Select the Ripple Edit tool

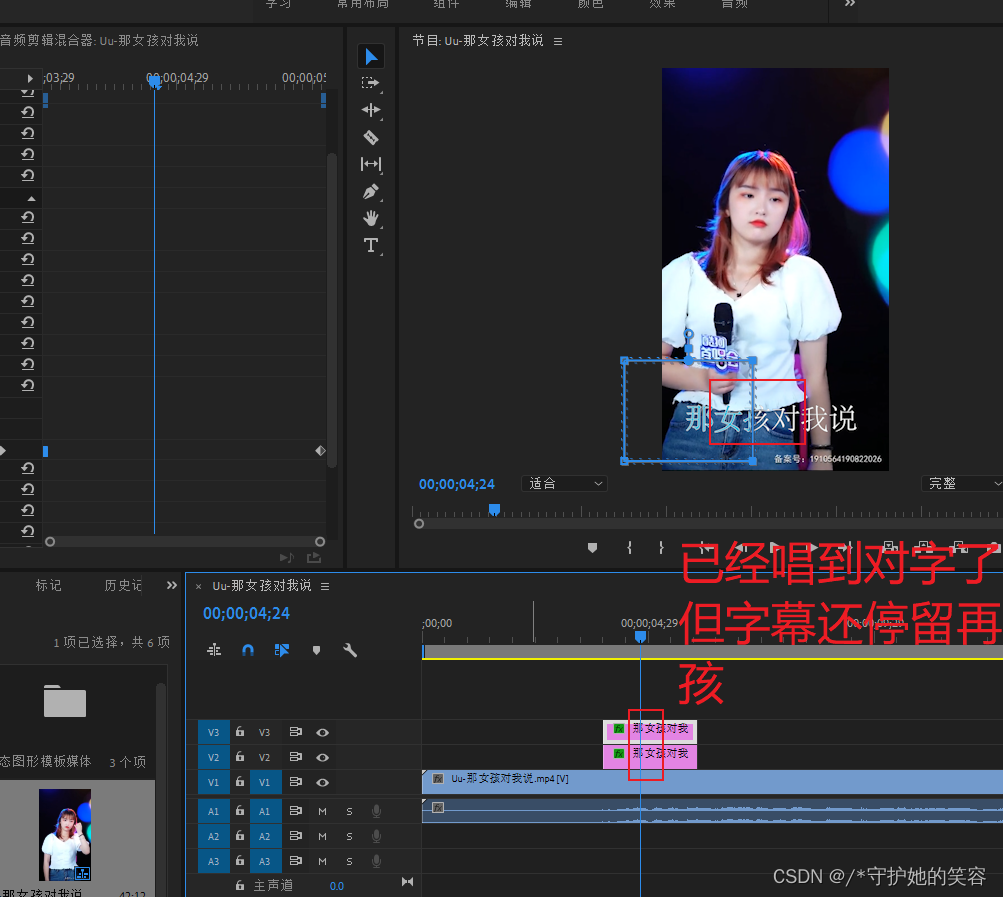(370, 110)
